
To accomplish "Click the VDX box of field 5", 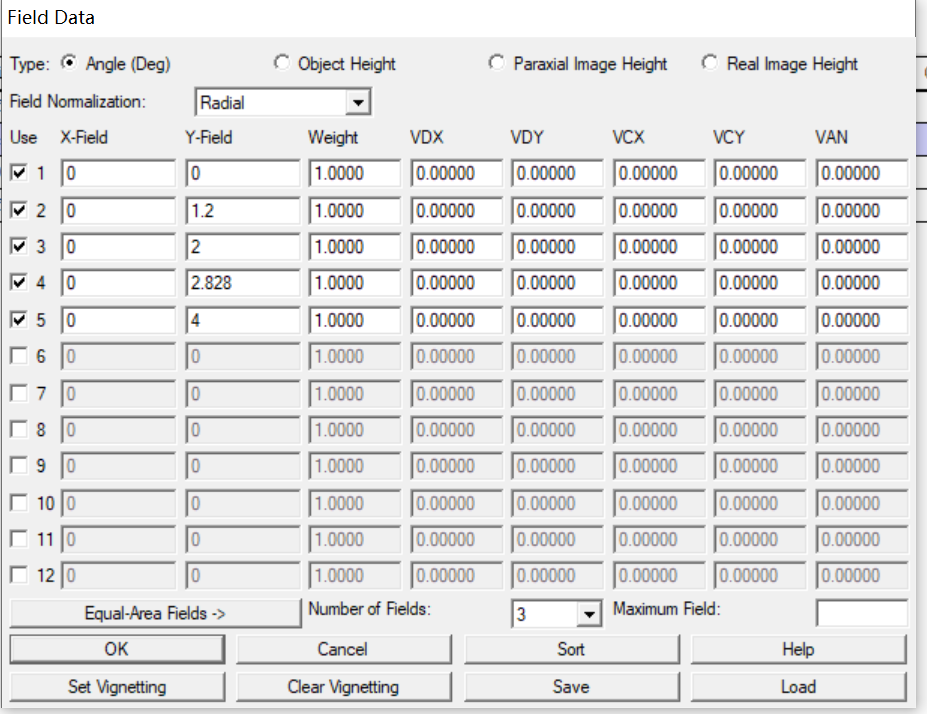I will [456, 320].
